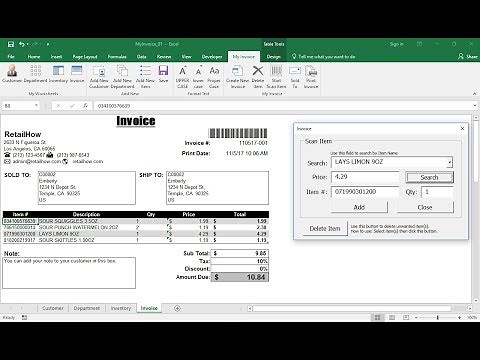
Task: Open the Inventory worksheet ribbon icon
Action: pos(58,74)
